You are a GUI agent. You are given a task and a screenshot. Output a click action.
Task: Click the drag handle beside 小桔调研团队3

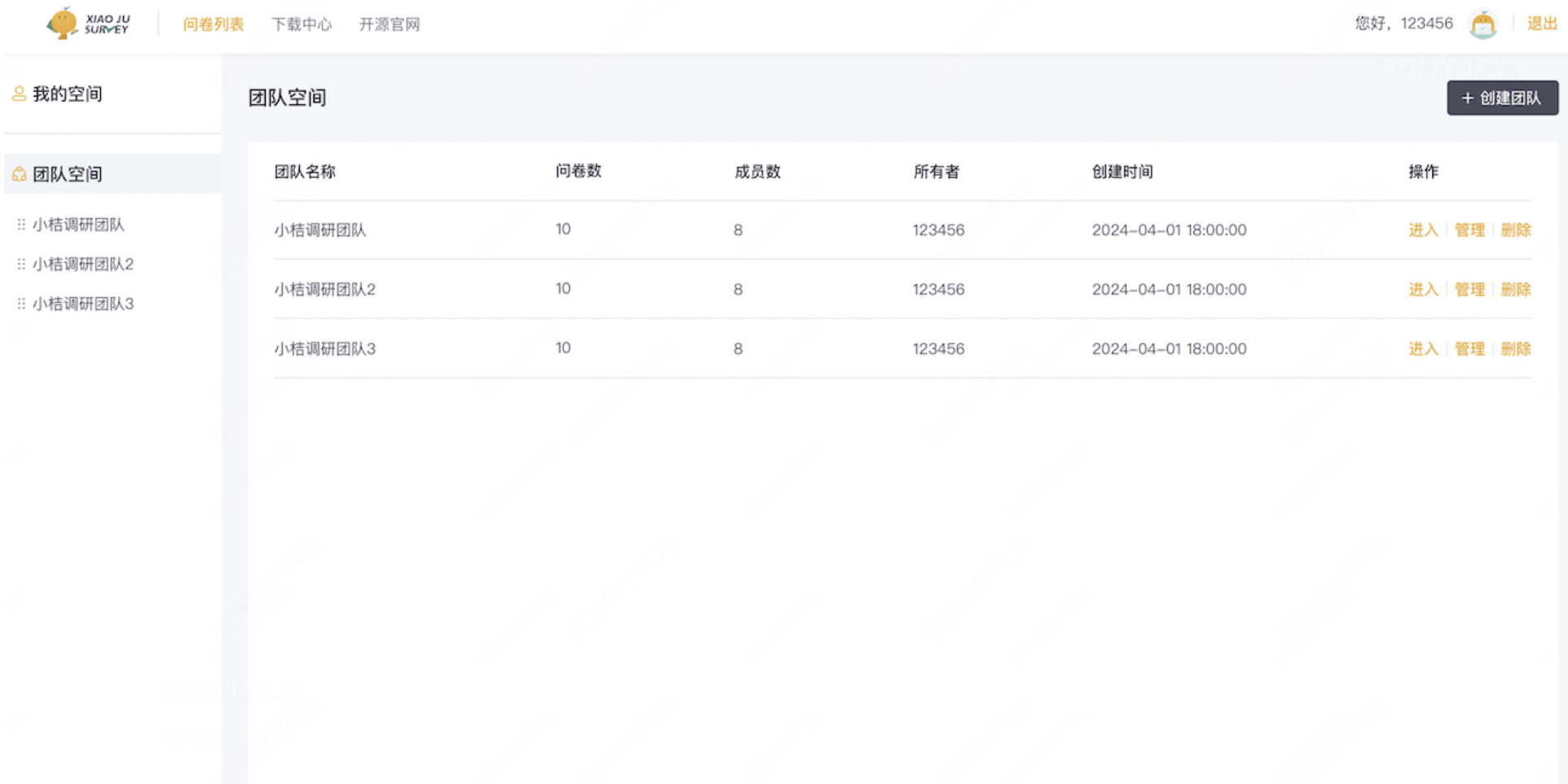click(x=20, y=303)
